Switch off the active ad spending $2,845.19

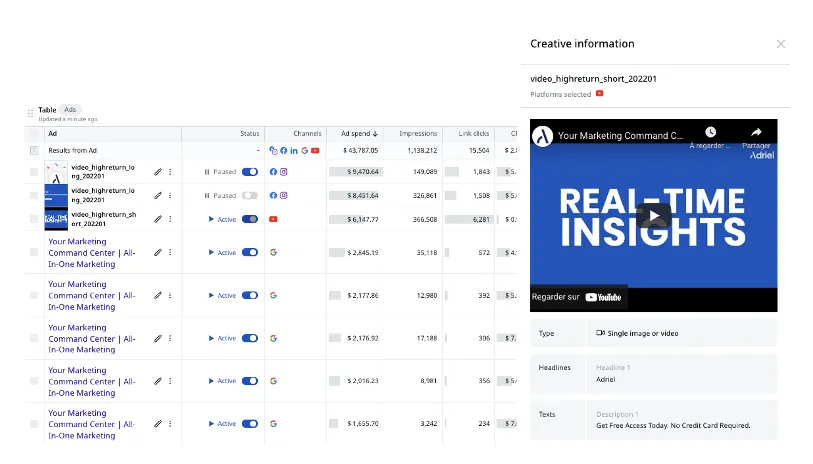tap(250, 252)
